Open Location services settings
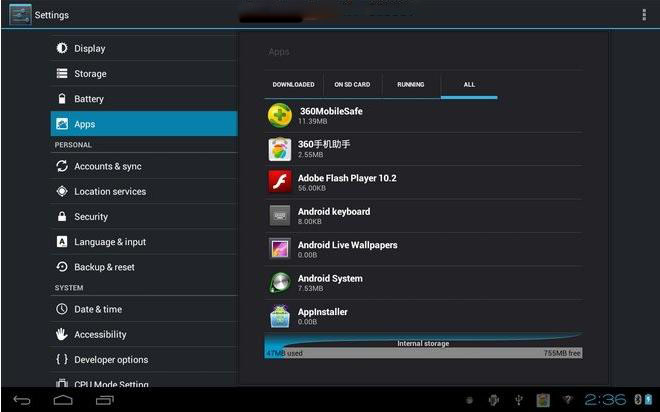Viewport: 660px width, 412px height. [144, 191]
